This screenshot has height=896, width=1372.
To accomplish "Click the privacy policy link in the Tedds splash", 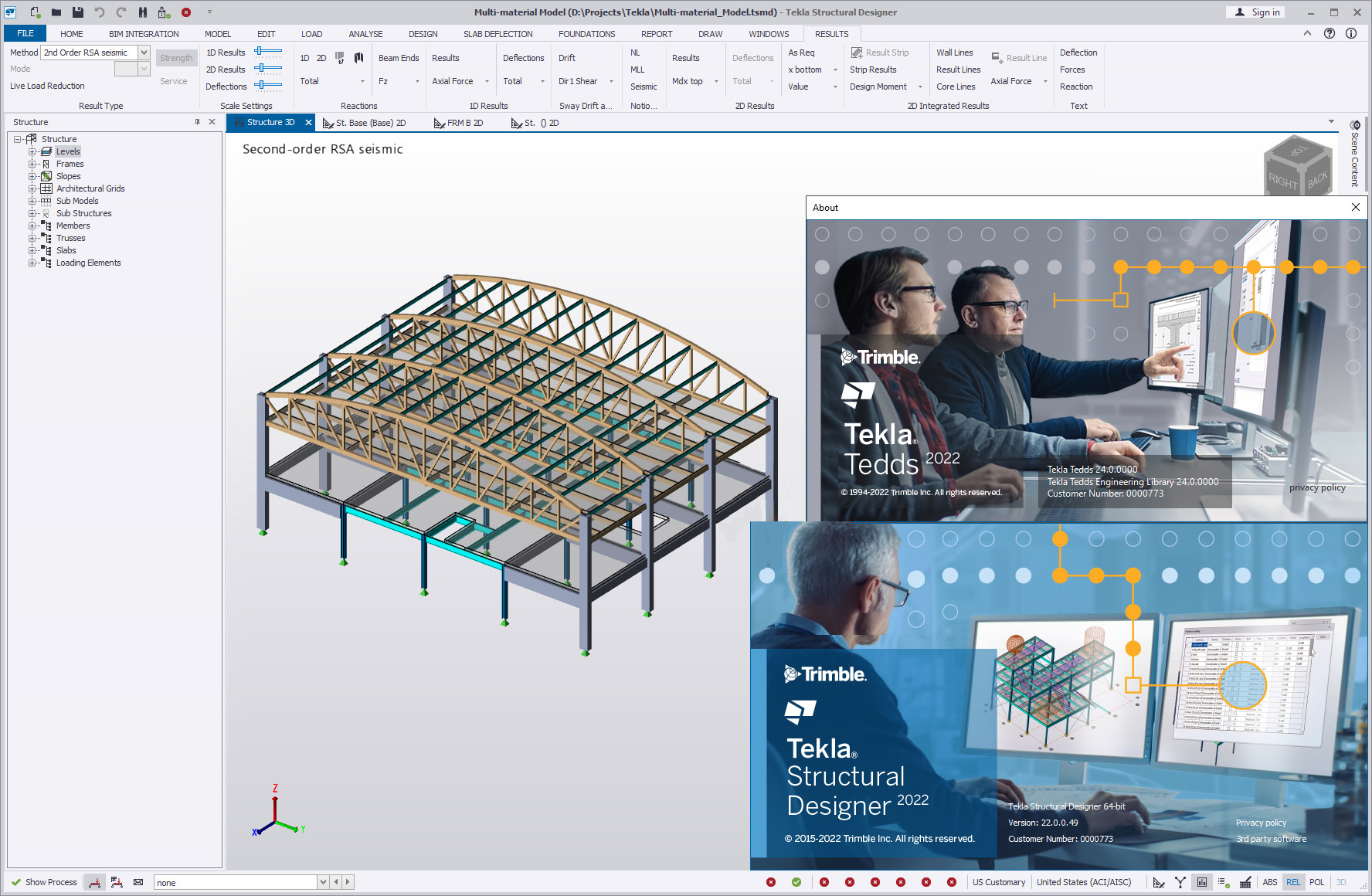I will (x=1316, y=487).
